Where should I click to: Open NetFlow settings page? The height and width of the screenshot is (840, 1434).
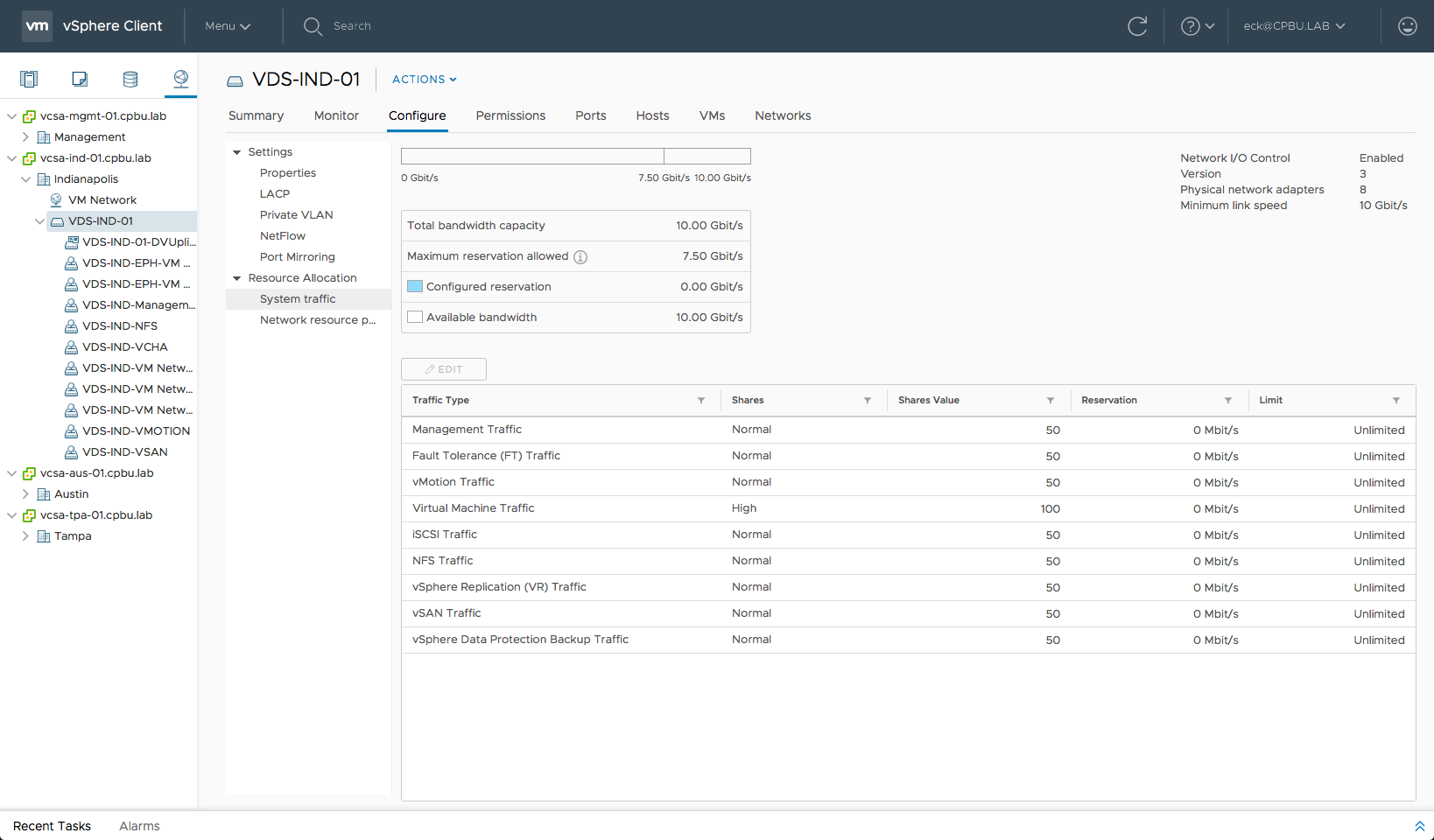click(x=283, y=236)
